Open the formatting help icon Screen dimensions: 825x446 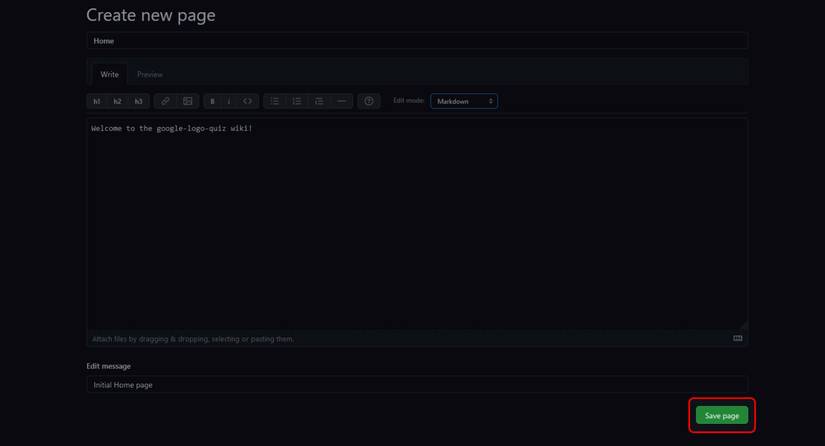[369, 101]
